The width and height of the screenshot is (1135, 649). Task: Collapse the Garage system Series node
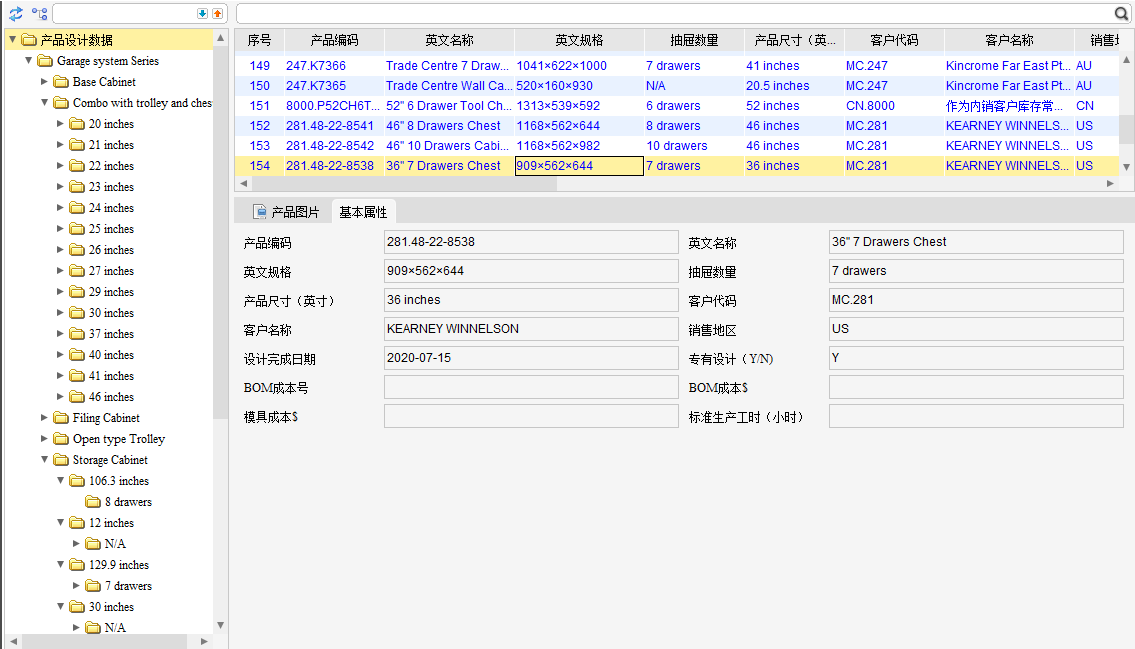28,61
